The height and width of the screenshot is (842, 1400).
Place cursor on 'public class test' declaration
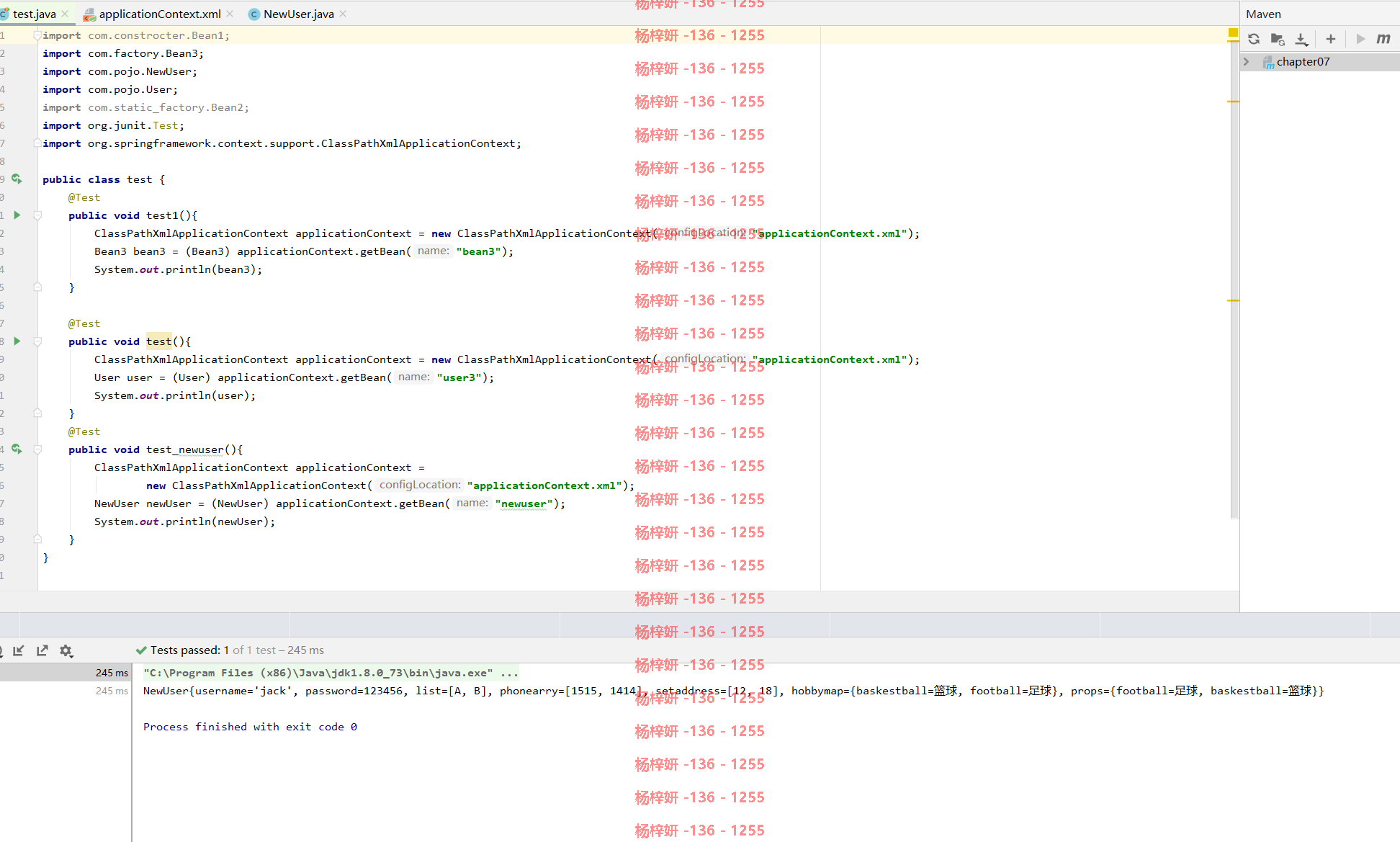point(104,179)
